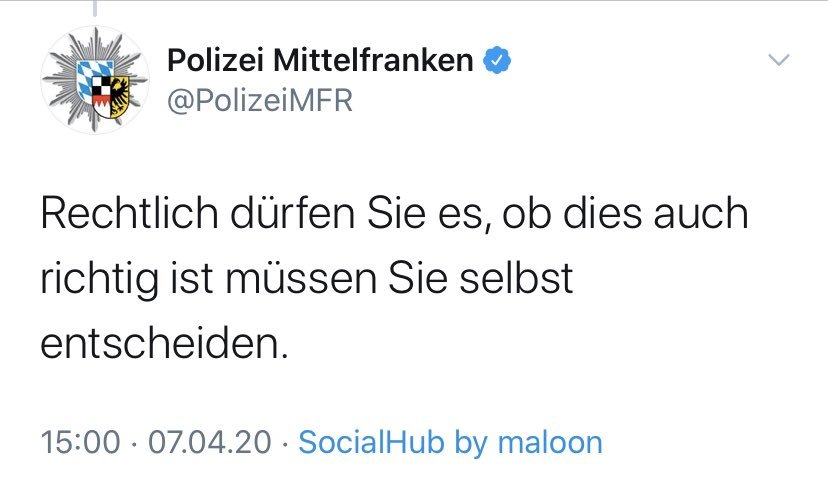
Task: Click the blue verified checkmark badge
Action: (497, 60)
